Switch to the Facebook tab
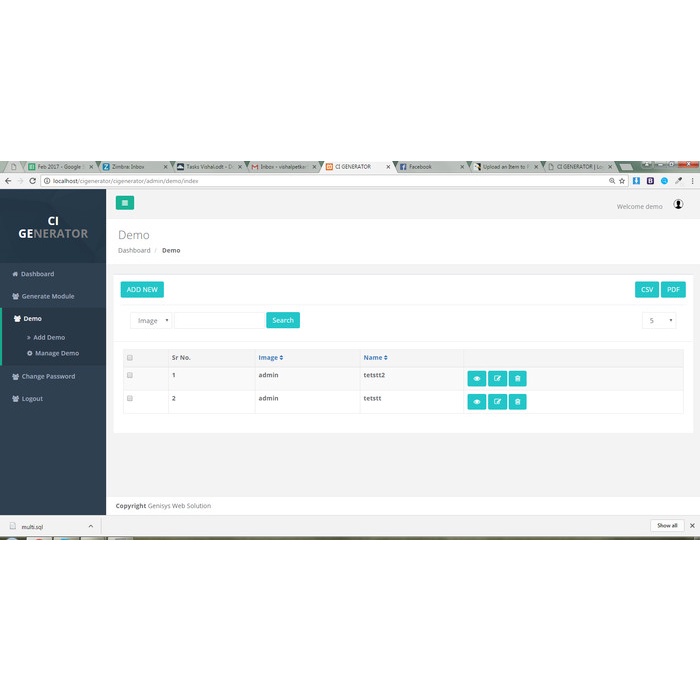 (431, 167)
